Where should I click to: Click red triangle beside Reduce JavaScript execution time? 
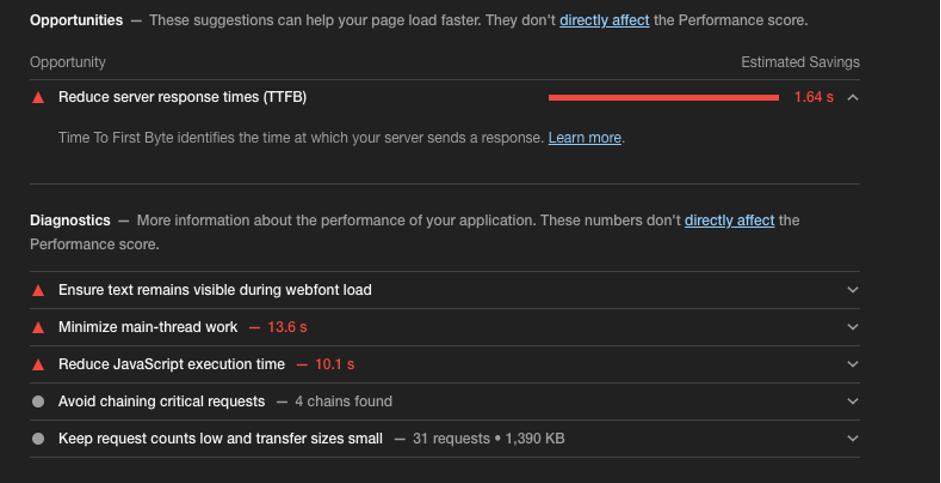click(x=38, y=364)
